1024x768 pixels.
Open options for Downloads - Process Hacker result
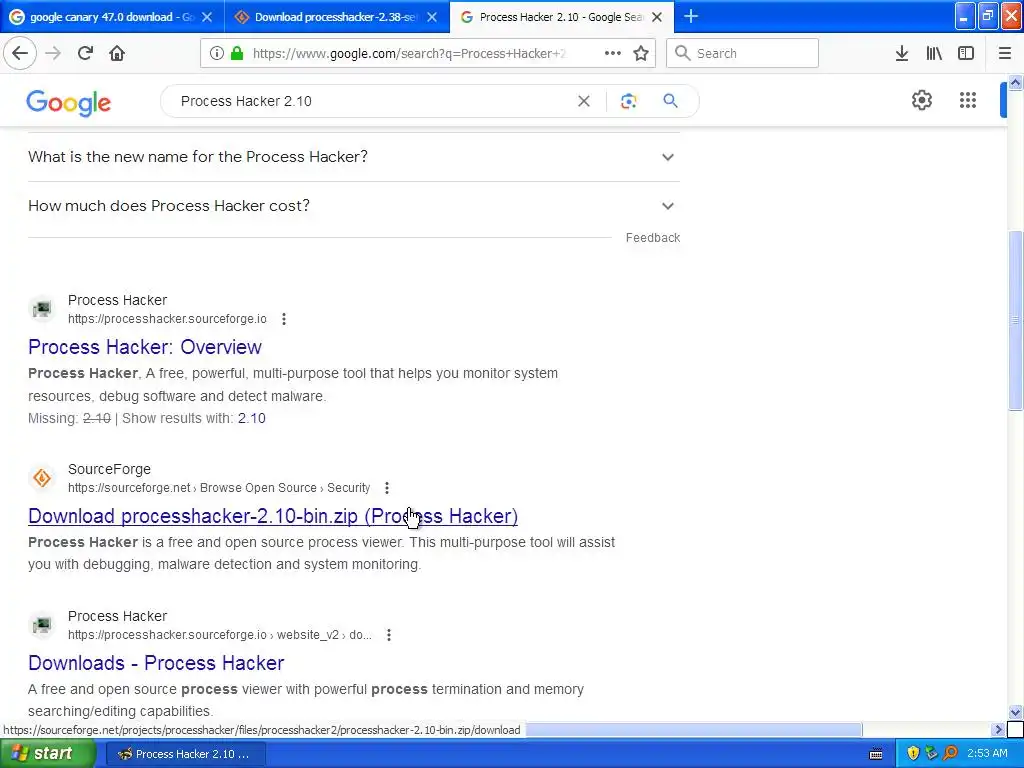click(389, 635)
